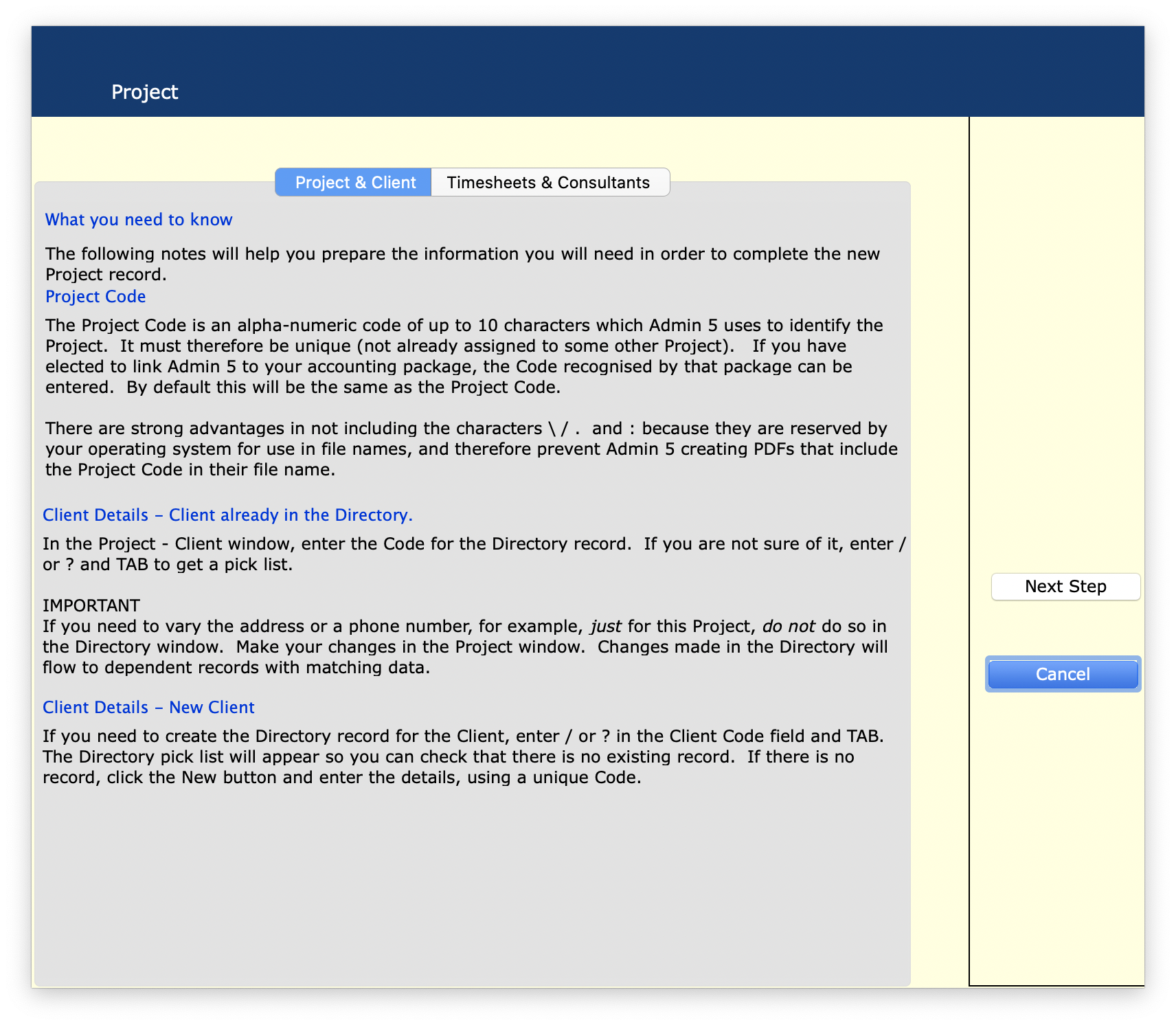Click 'Client already in the Directory' heading
This screenshot has width=1176, height=1025.
point(227,515)
